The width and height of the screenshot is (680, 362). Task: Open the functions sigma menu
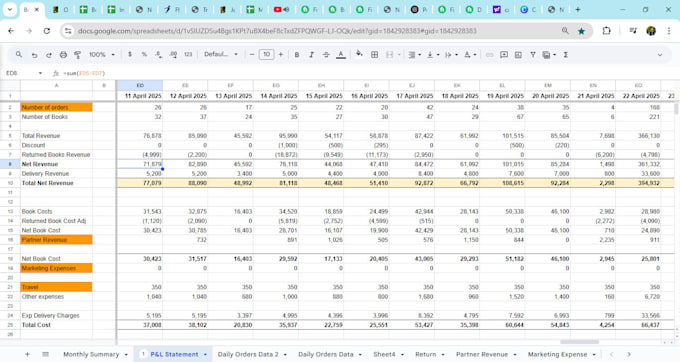tap(566, 55)
